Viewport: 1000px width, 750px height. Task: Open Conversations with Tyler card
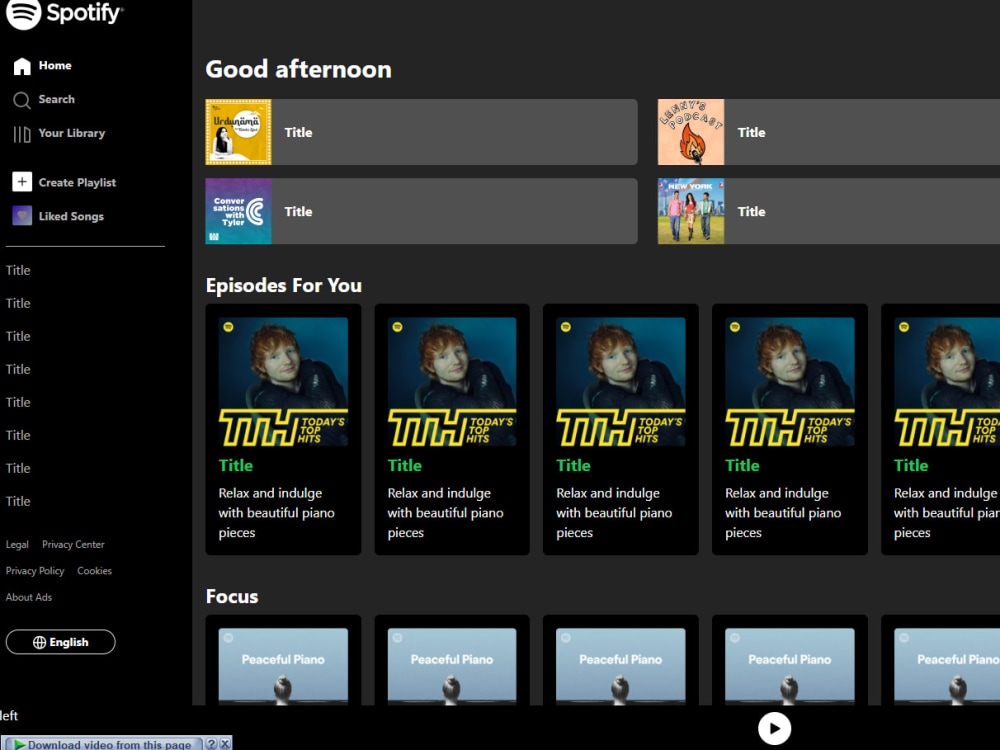point(421,211)
